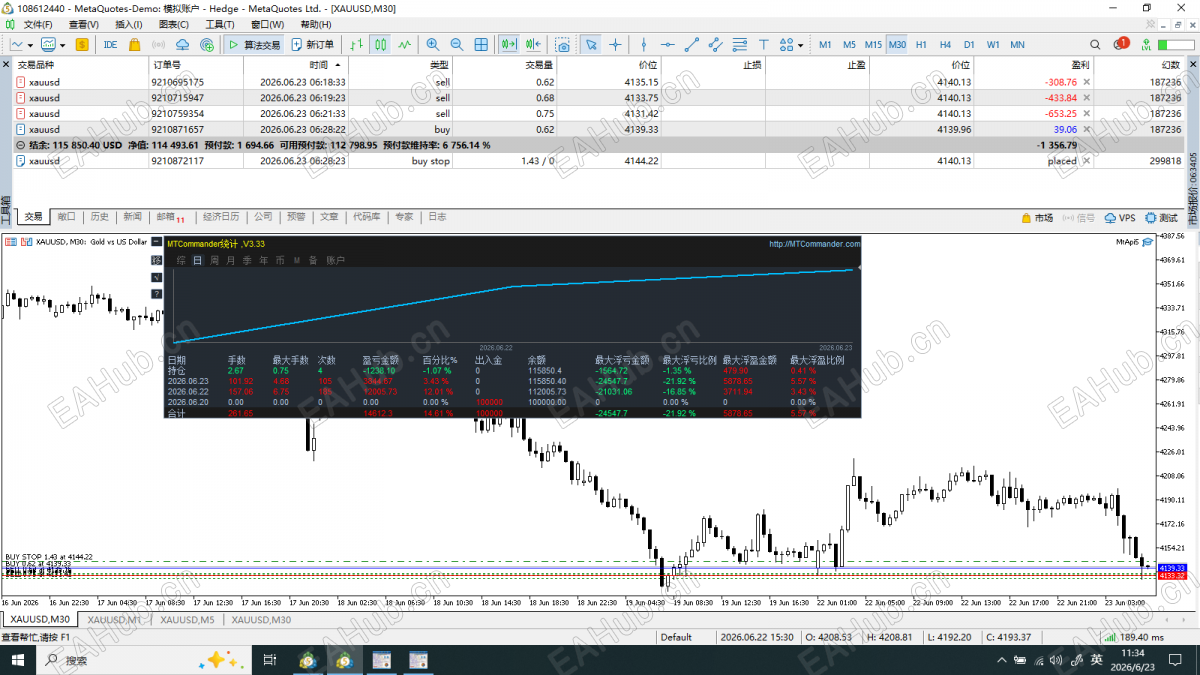Add a text label with T tool
This screenshot has height=675, width=1200.
[x=764, y=44]
